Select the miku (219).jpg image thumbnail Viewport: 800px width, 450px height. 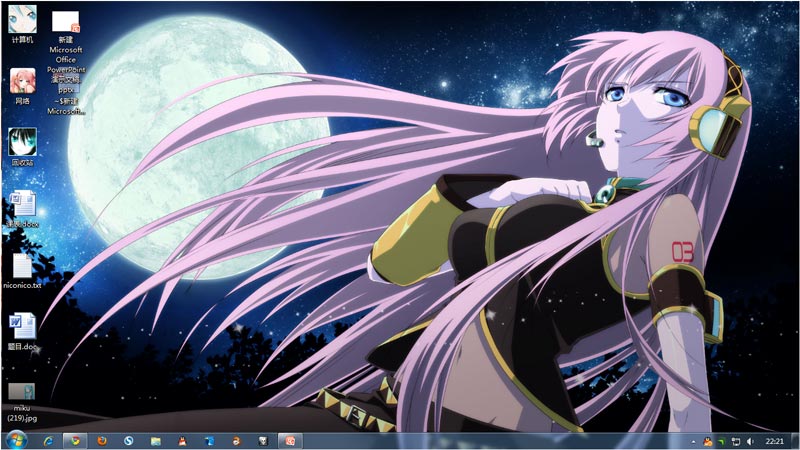22,403
